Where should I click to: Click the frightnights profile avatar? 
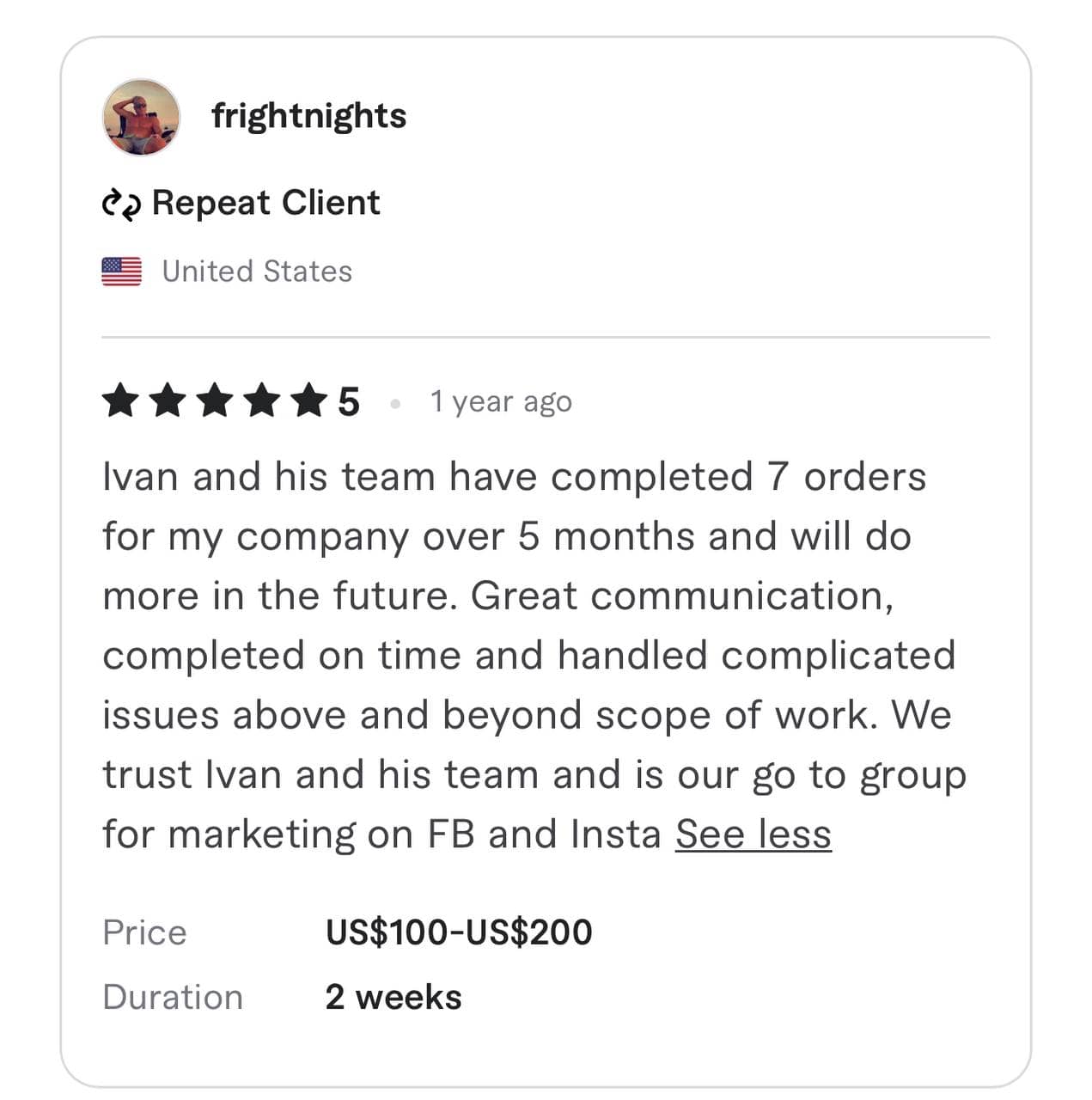[141, 117]
